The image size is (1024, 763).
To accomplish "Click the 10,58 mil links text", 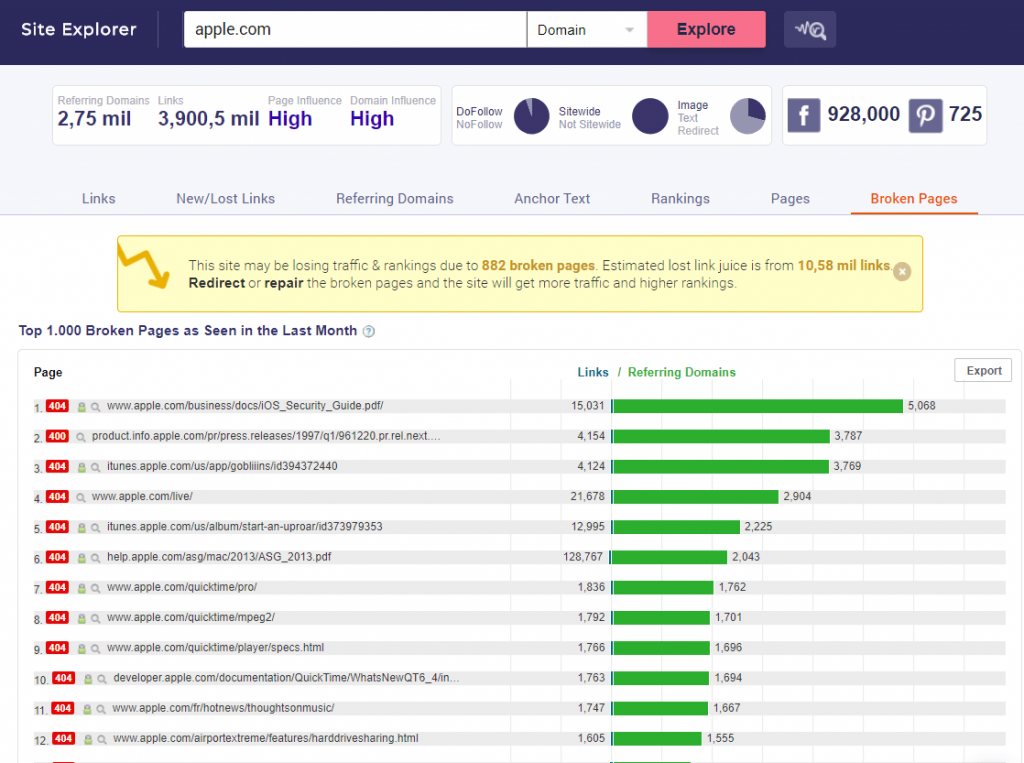I will coord(844,265).
